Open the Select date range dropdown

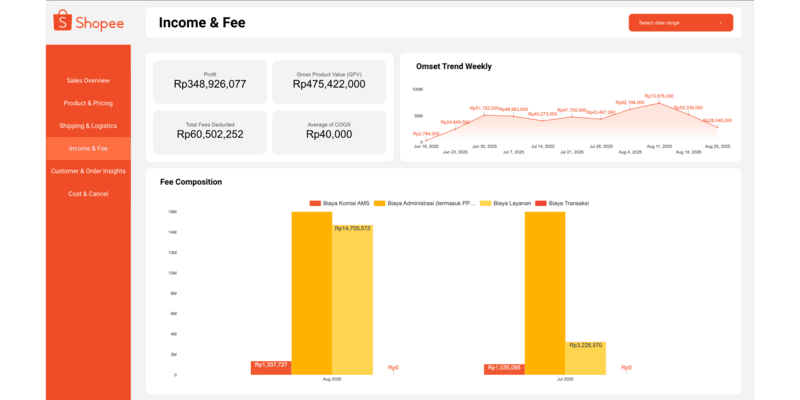(x=680, y=22)
